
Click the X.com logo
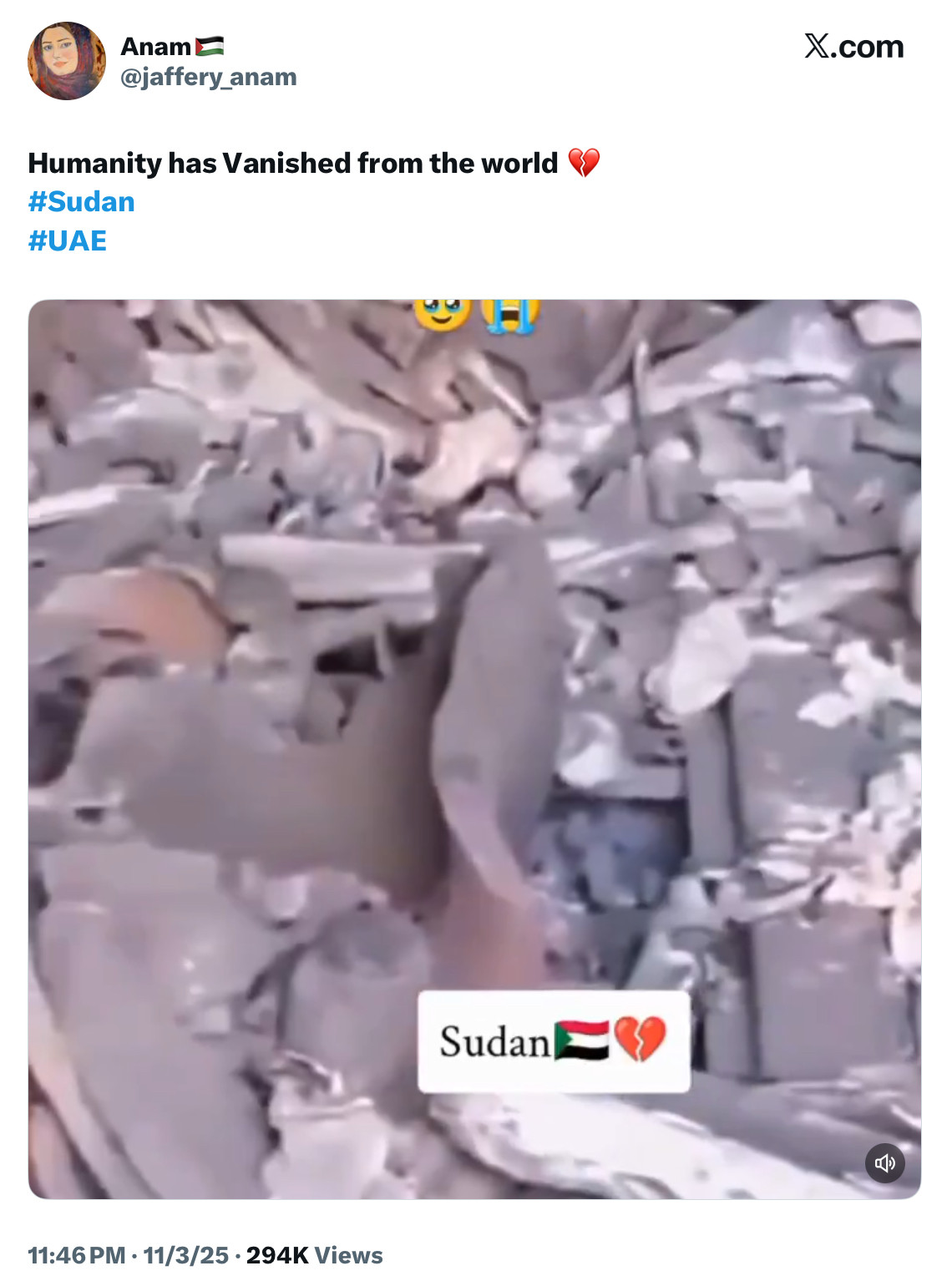[x=853, y=47]
